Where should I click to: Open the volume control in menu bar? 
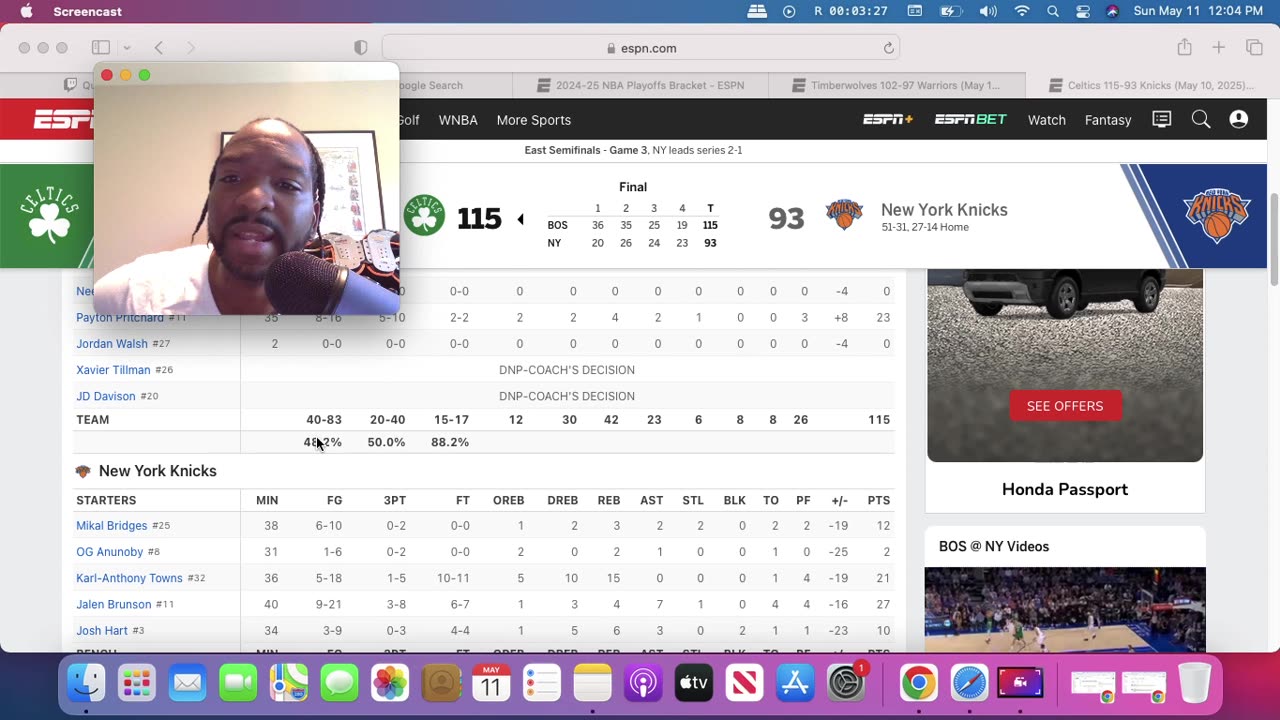[x=988, y=11]
